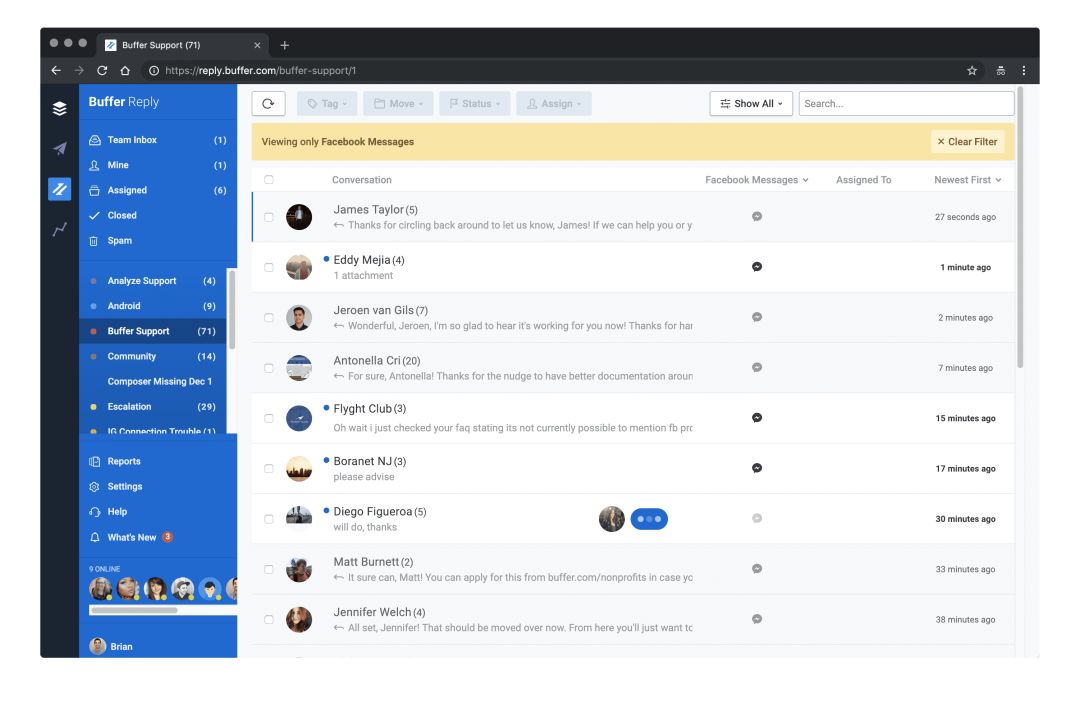The image size is (1080, 711).
Task: Tick the checkbox beside Flyght Club
Action: click(x=269, y=418)
